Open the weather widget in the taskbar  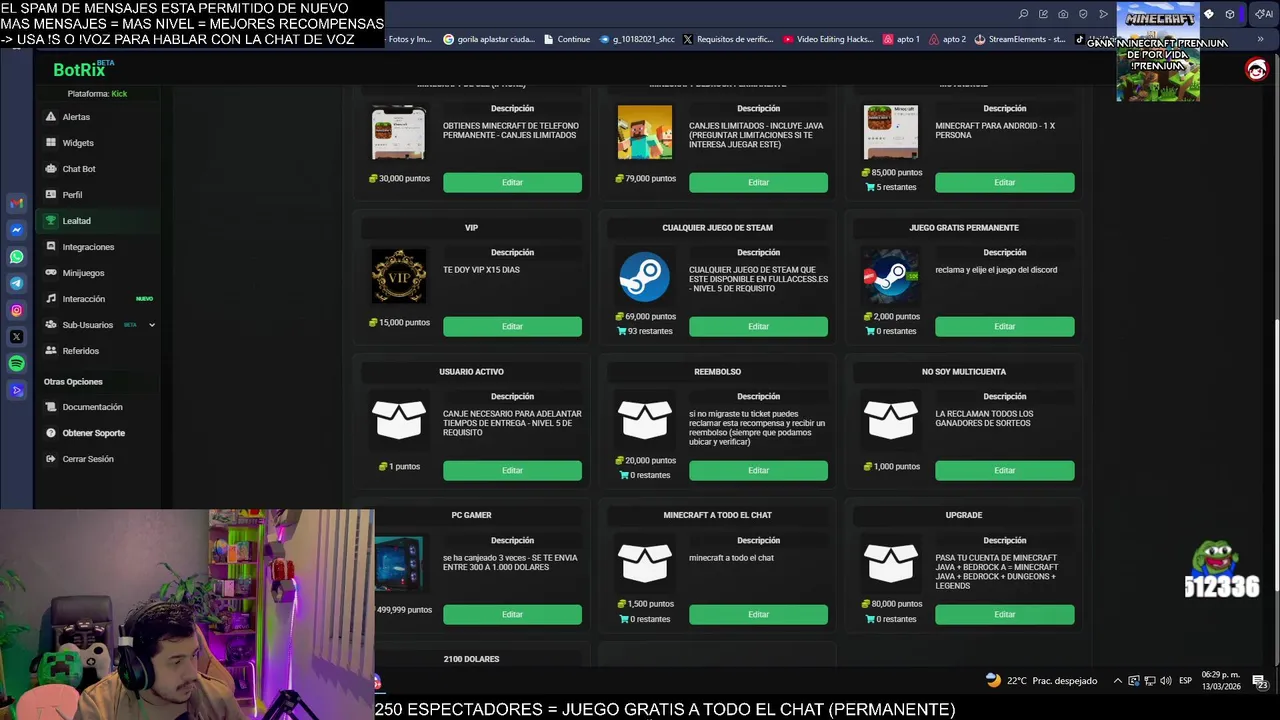point(1041,681)
